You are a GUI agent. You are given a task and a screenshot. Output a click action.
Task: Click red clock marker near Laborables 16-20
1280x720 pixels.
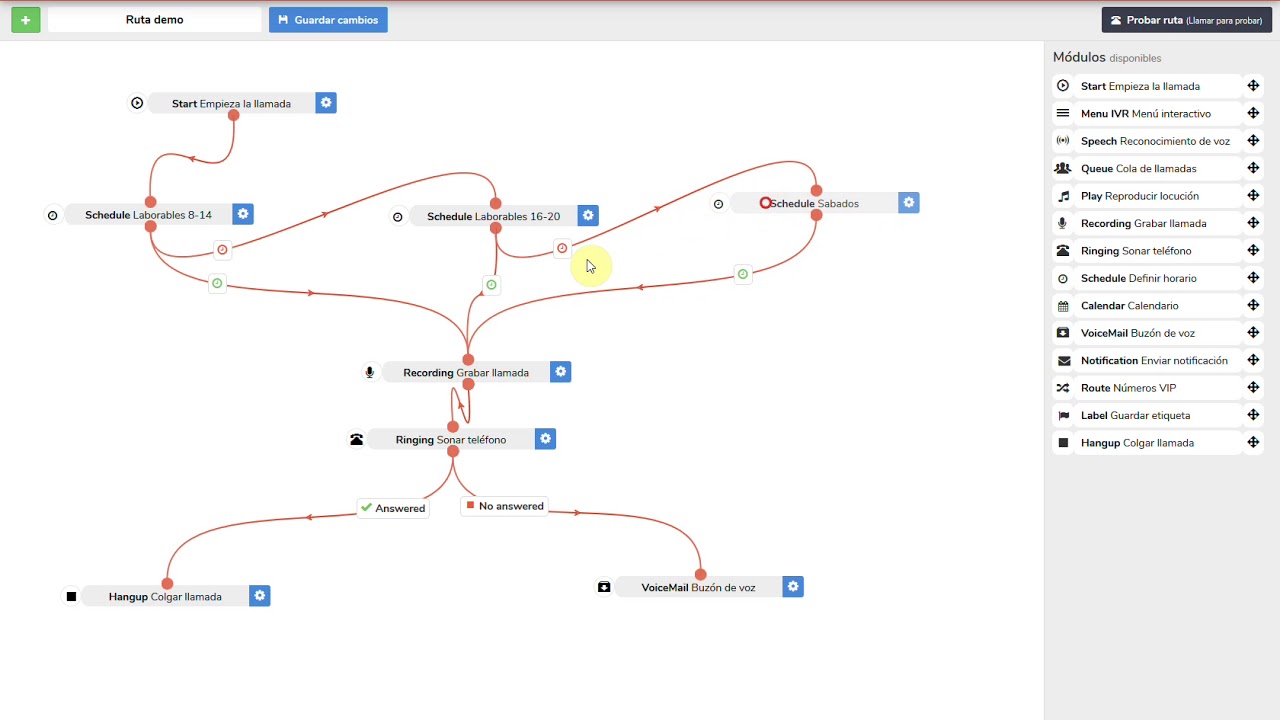[x=562, y=248]
